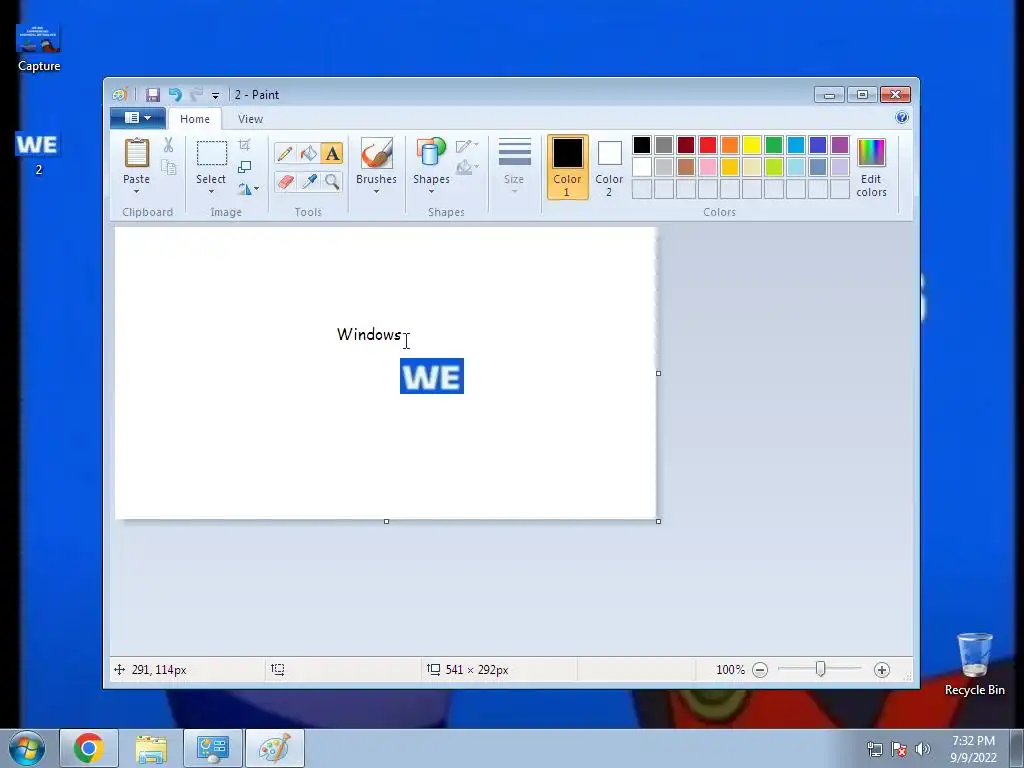Activate Color 1 foreground button
Viewport: 1024px width, 768px height.
point(568,167)
